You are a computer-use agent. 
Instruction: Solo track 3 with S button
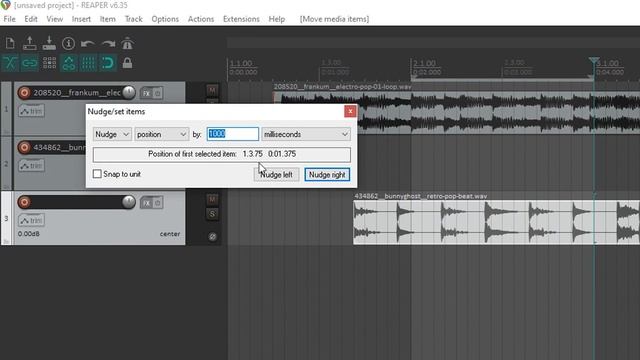click(212, 214)
